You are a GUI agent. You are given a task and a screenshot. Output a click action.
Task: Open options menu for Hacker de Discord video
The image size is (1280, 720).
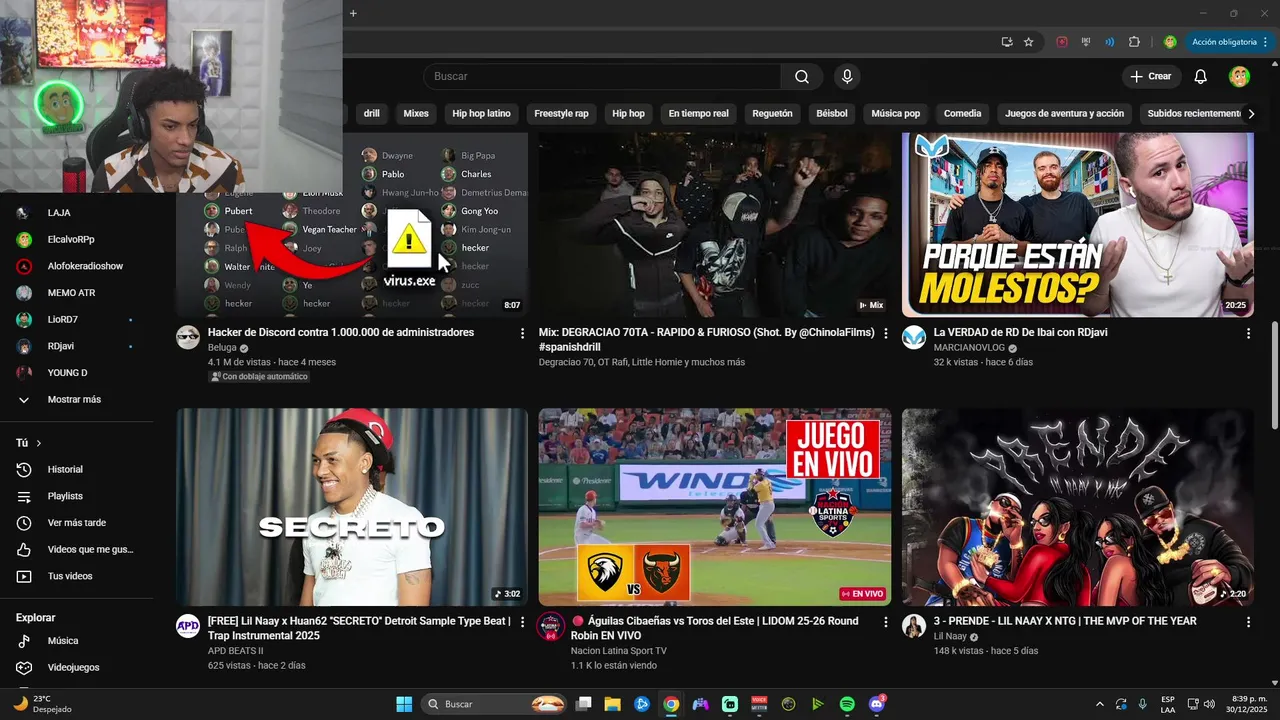[x=522, y=333]
